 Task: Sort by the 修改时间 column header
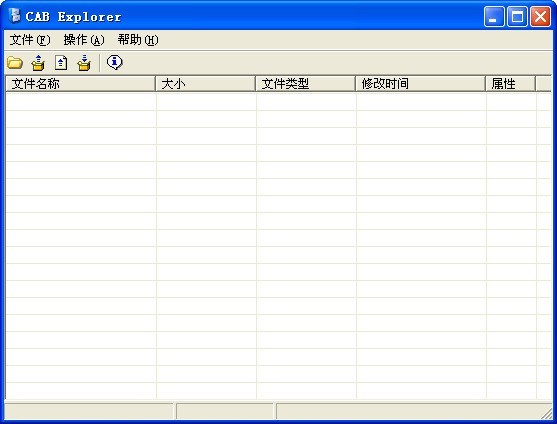pyautogui.click(x=421, y=84)
